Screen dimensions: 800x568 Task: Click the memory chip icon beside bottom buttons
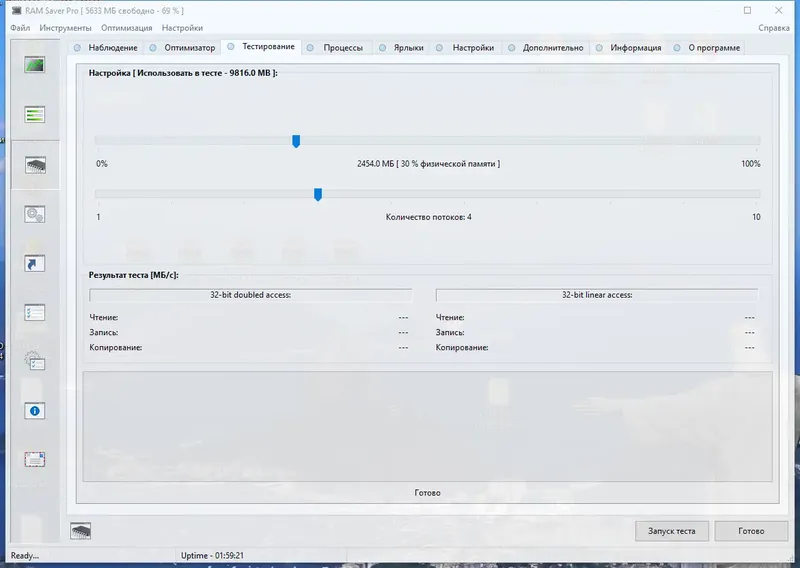[x=81, y=531]
